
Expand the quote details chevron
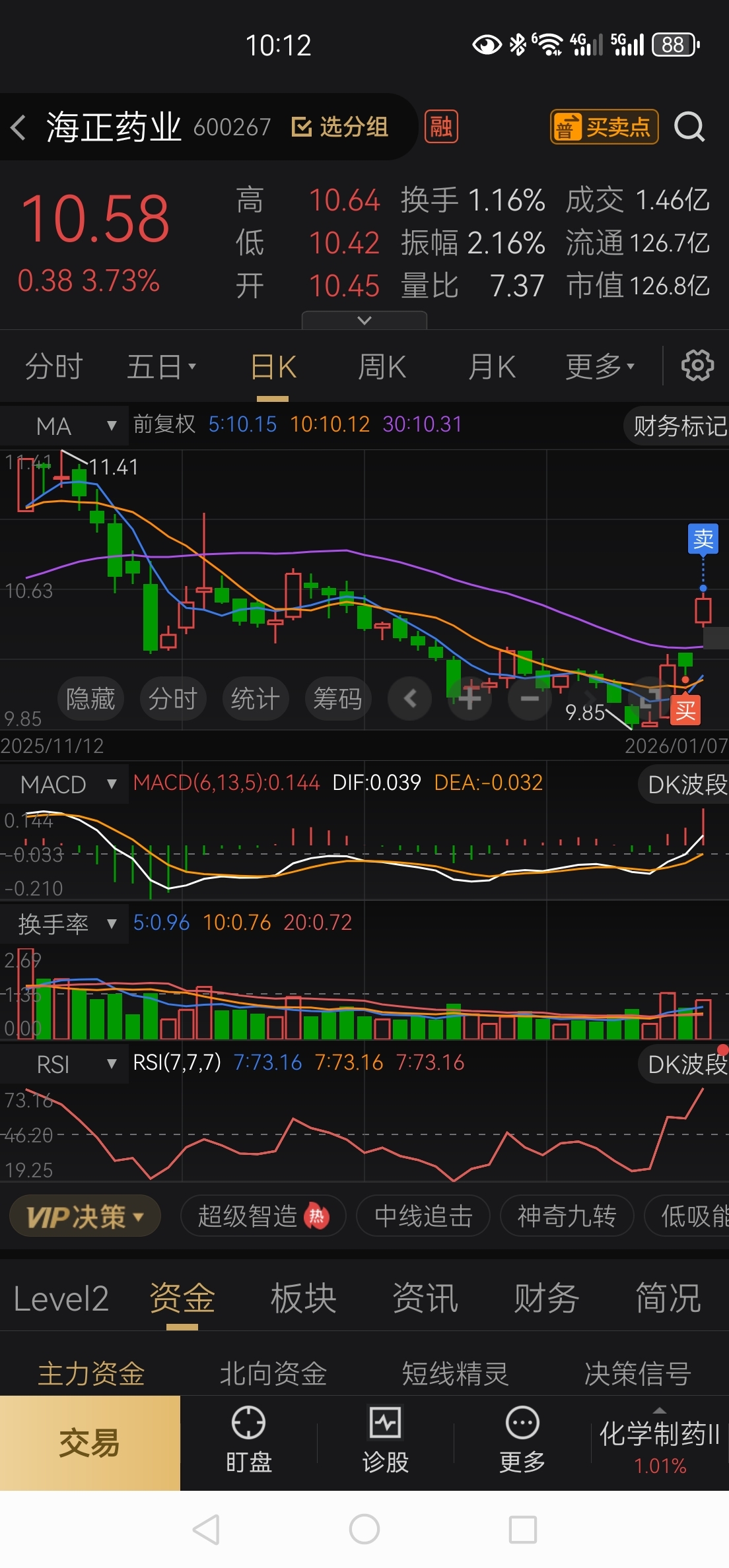[364, 320]
